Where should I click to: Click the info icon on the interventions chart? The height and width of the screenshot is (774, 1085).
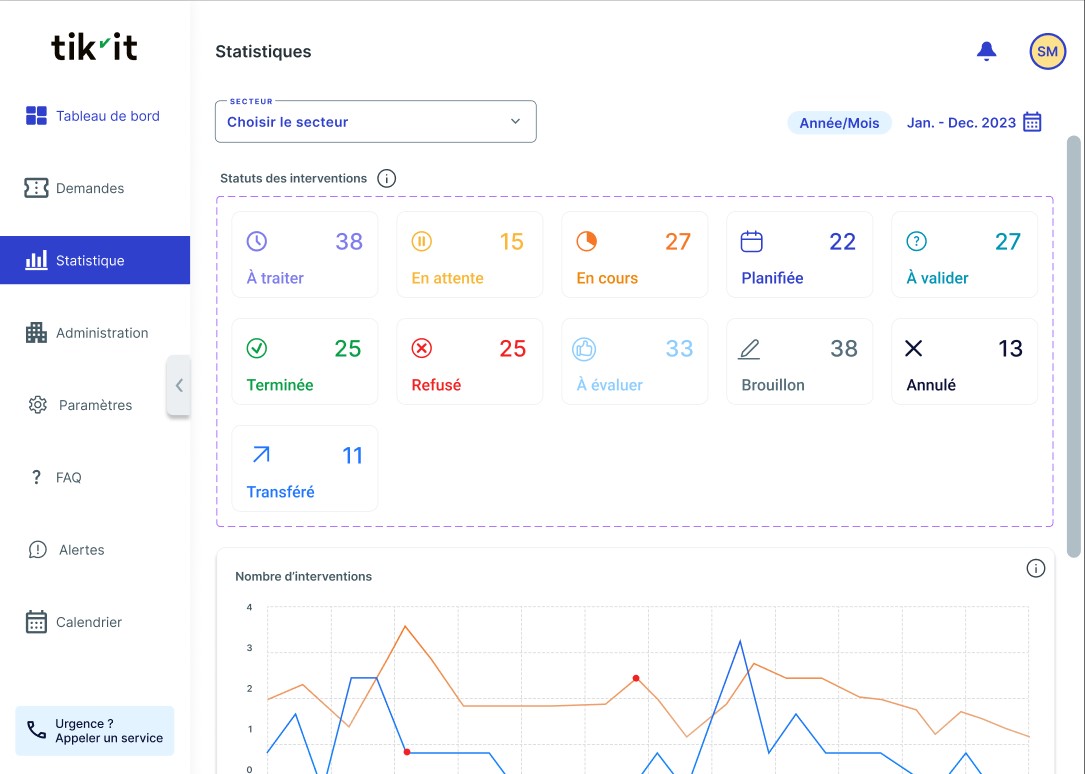click(1035, 568)
